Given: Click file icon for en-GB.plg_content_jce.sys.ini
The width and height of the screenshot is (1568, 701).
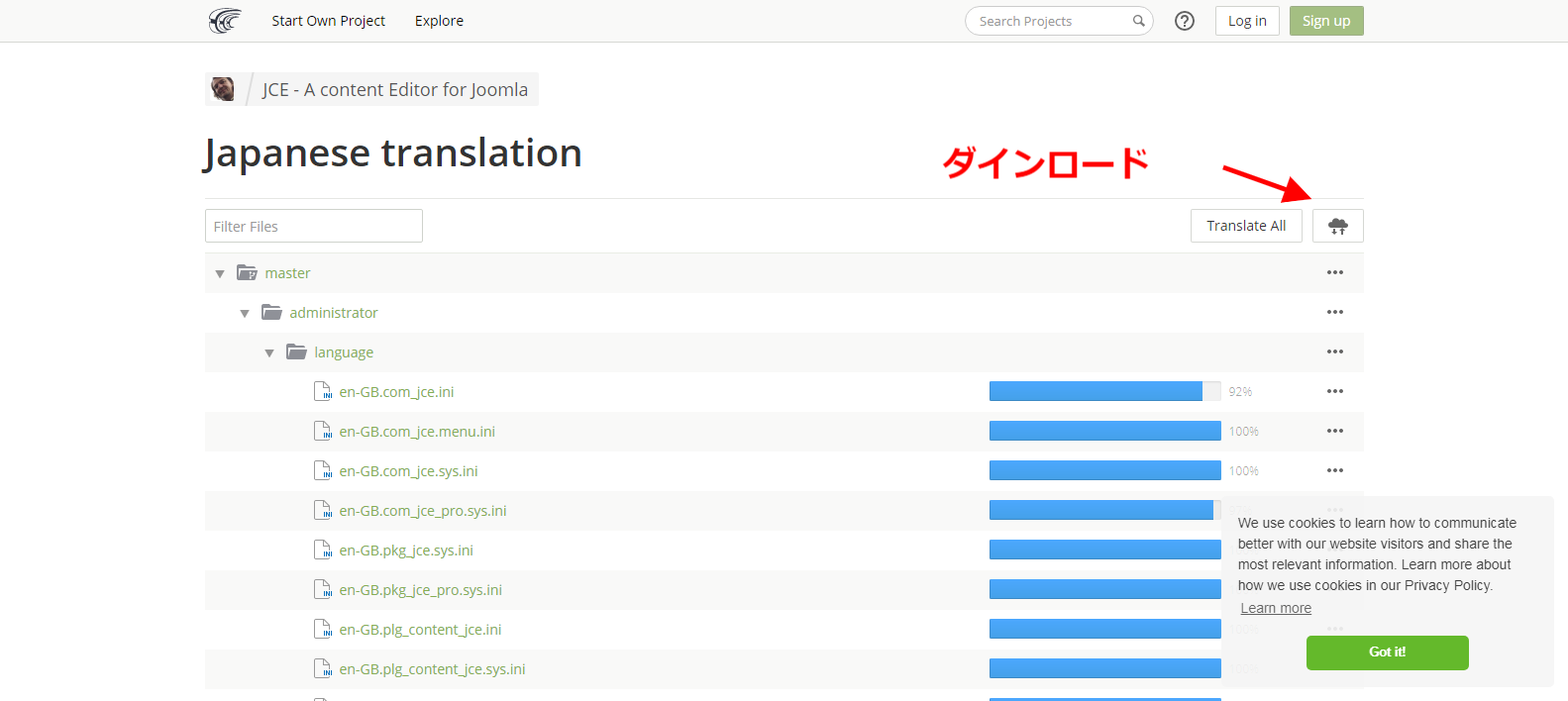Looking at the screenshot, I should click(x=323, y=668).
